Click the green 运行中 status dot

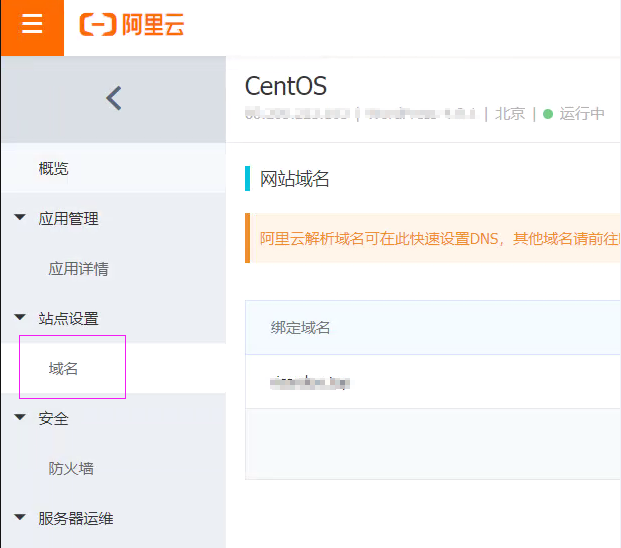(548, 114)
